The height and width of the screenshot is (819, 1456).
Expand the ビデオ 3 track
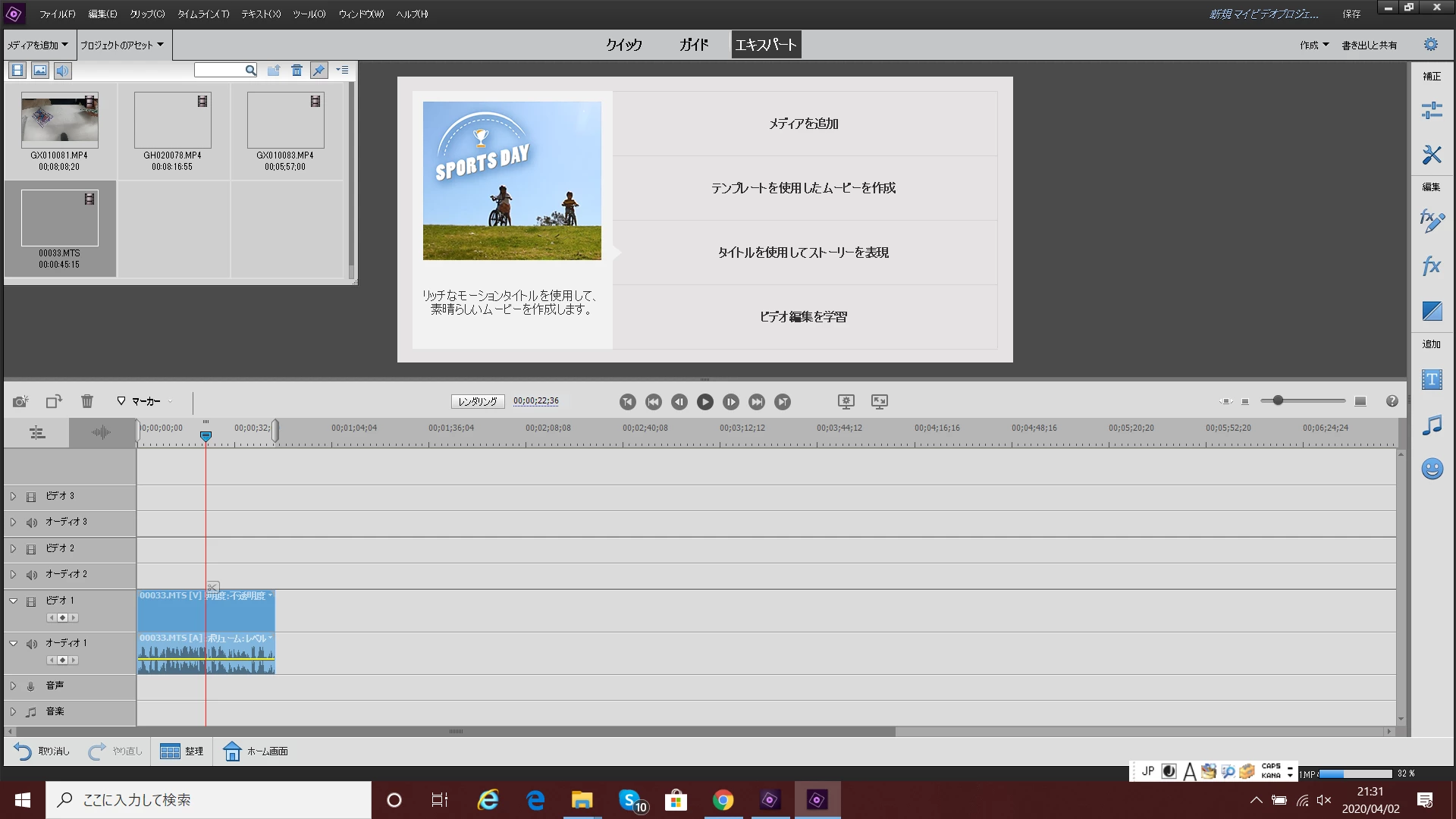13,496
